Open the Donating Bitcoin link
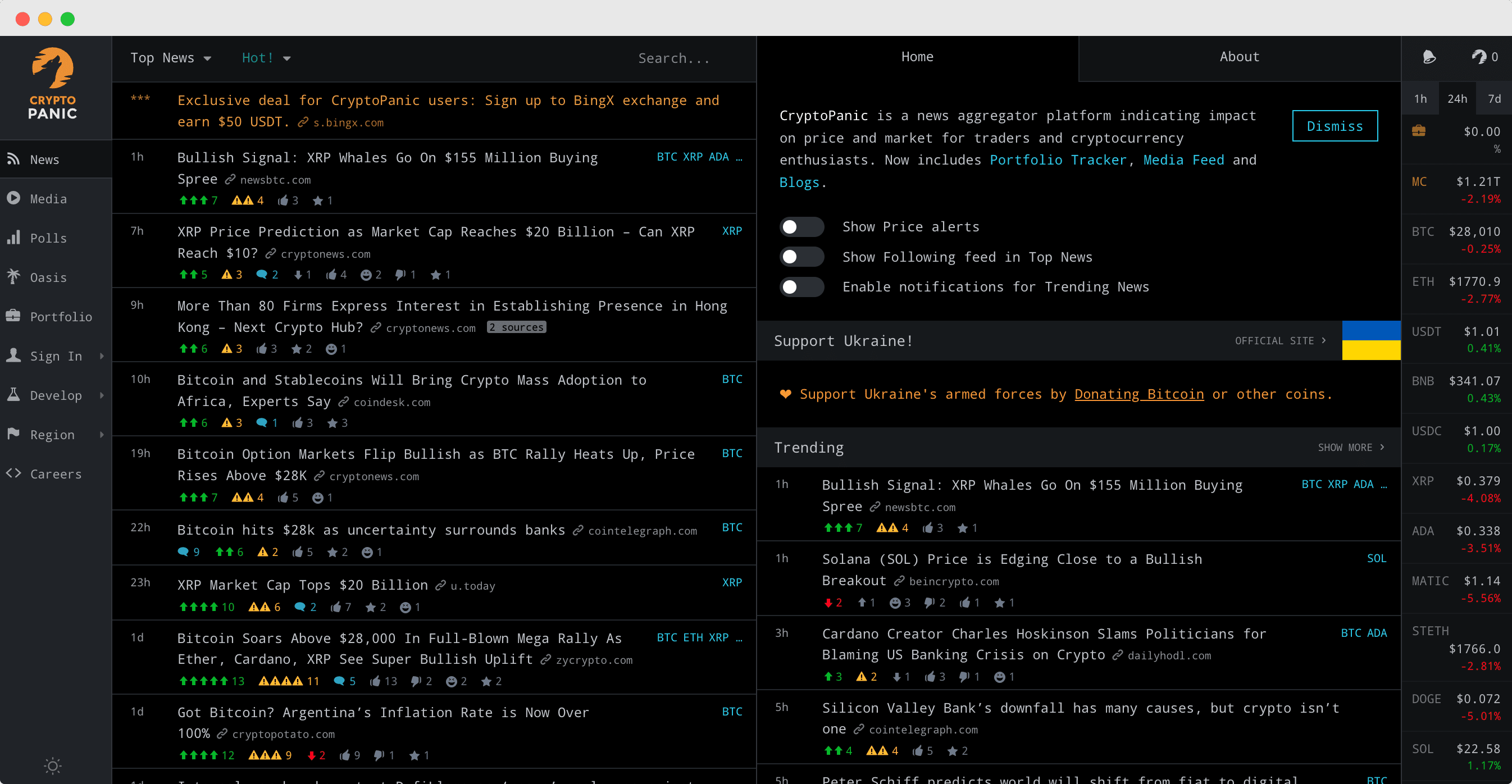 [x=1139, y=394]
